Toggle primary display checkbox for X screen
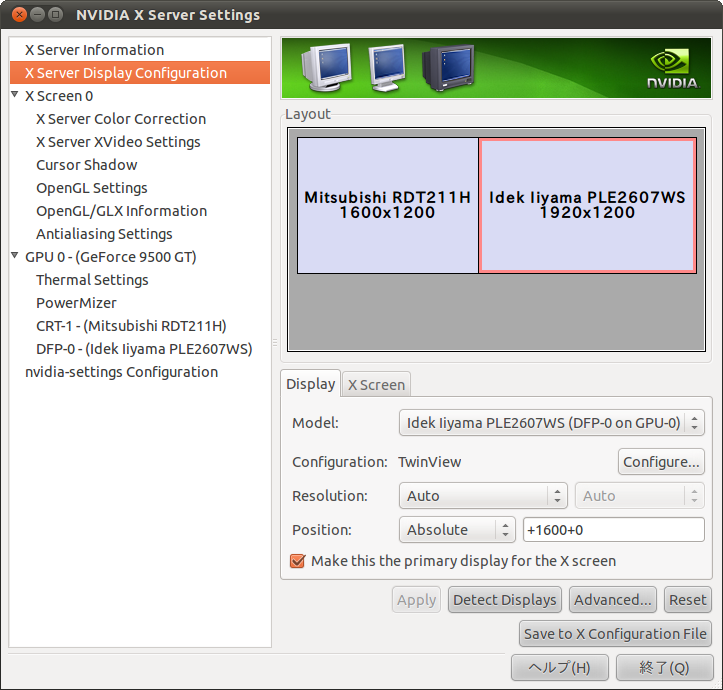Image resolution: width=723 pixels, height=690 pixels. pyautogui.click(x=297, y=561)
